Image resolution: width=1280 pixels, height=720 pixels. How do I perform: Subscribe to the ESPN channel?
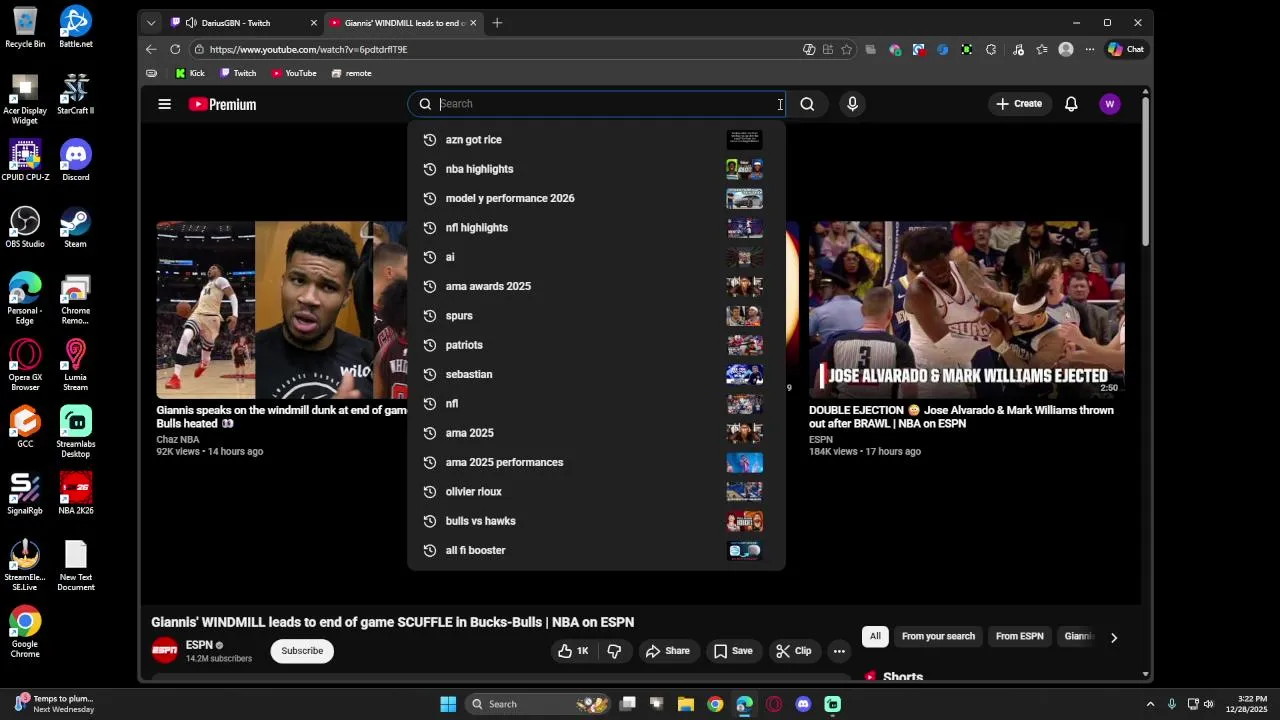pos(302,651)
